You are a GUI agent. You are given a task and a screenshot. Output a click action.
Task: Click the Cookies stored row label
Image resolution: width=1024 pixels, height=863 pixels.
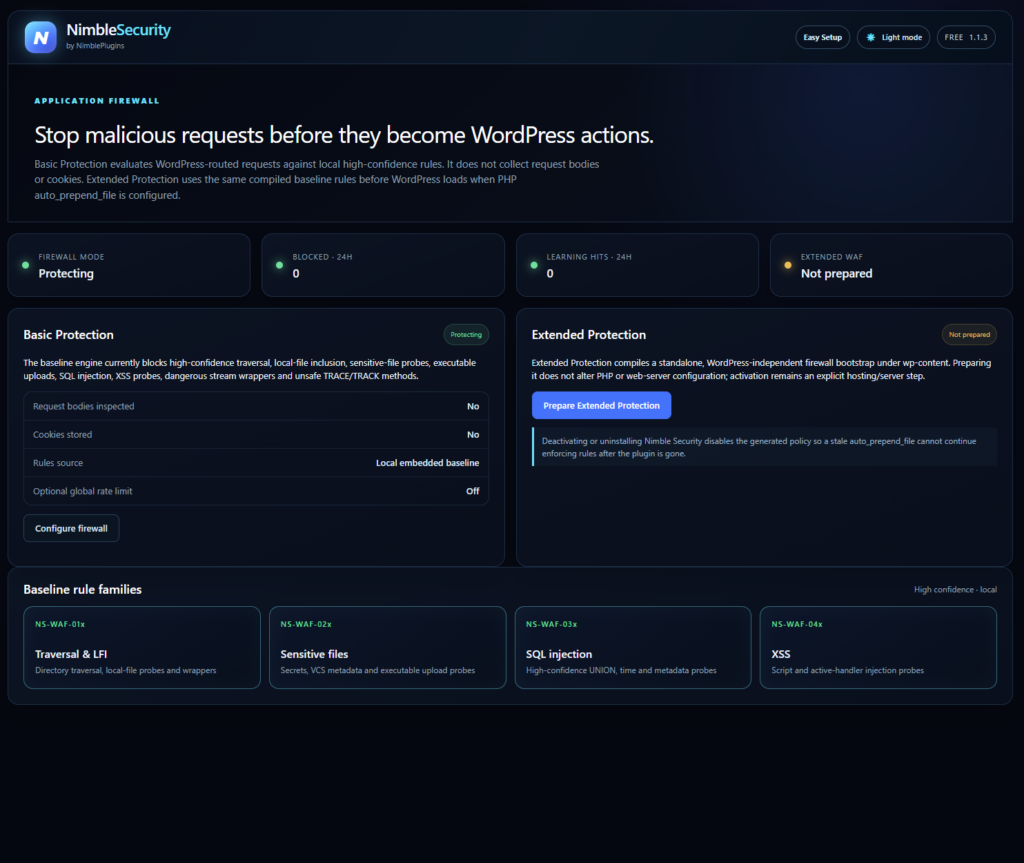[x=63, y=434]
